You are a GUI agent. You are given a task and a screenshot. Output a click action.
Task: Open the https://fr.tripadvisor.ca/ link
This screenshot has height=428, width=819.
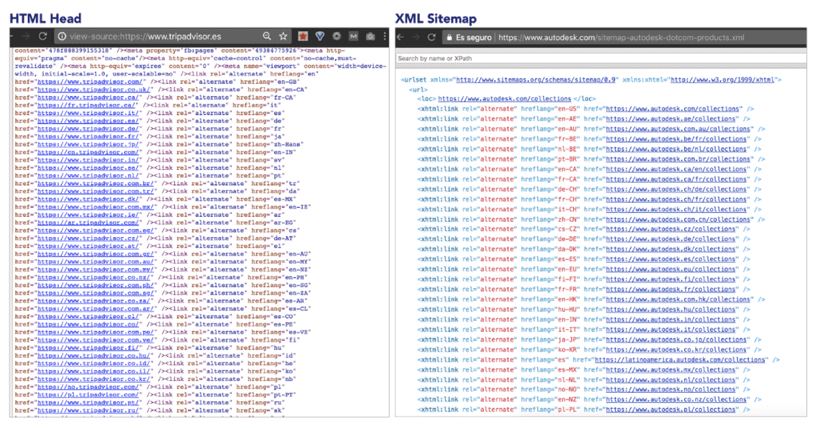click(x=87, y=105)
